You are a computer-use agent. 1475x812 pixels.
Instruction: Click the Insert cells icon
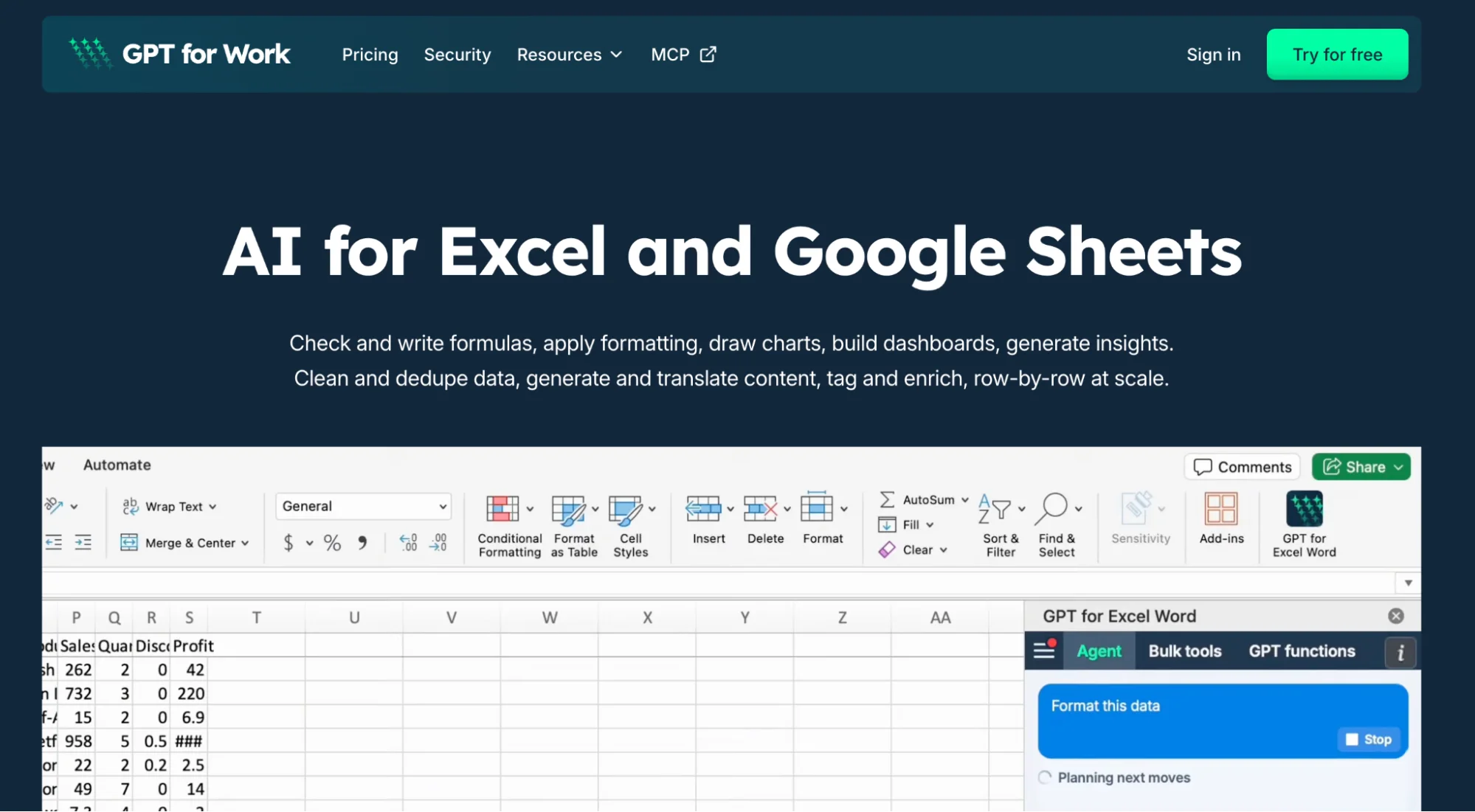coord(703,509)
